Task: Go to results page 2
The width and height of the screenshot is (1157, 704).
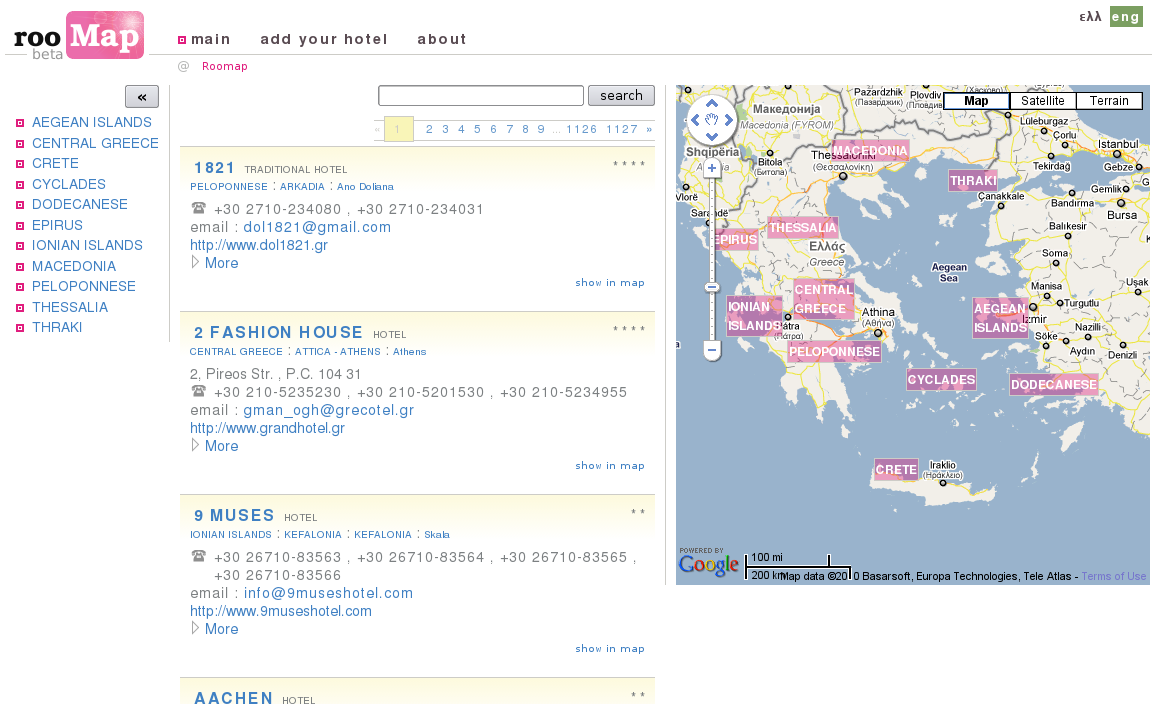Action: [429, 129]
